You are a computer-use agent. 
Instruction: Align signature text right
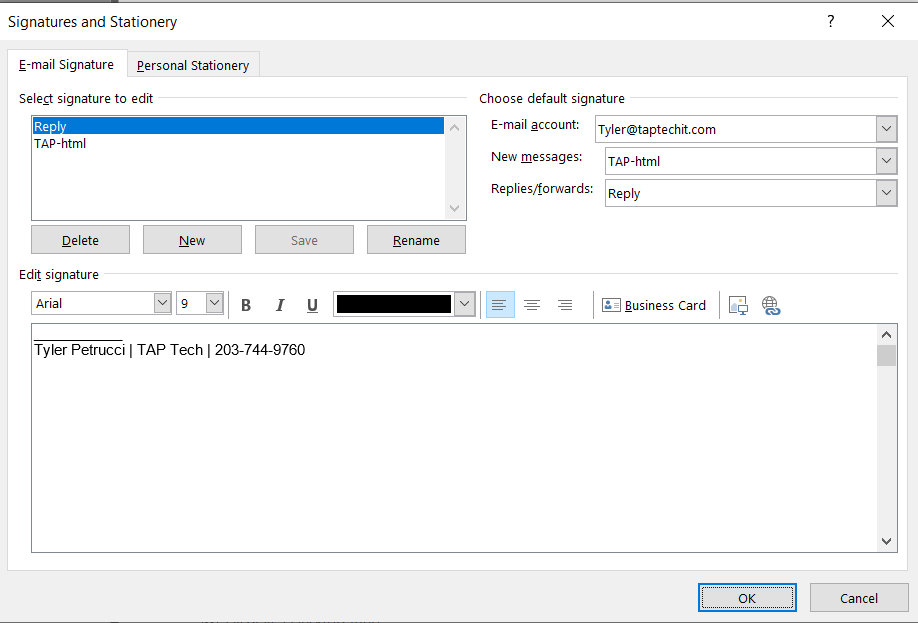pos(565,305)
